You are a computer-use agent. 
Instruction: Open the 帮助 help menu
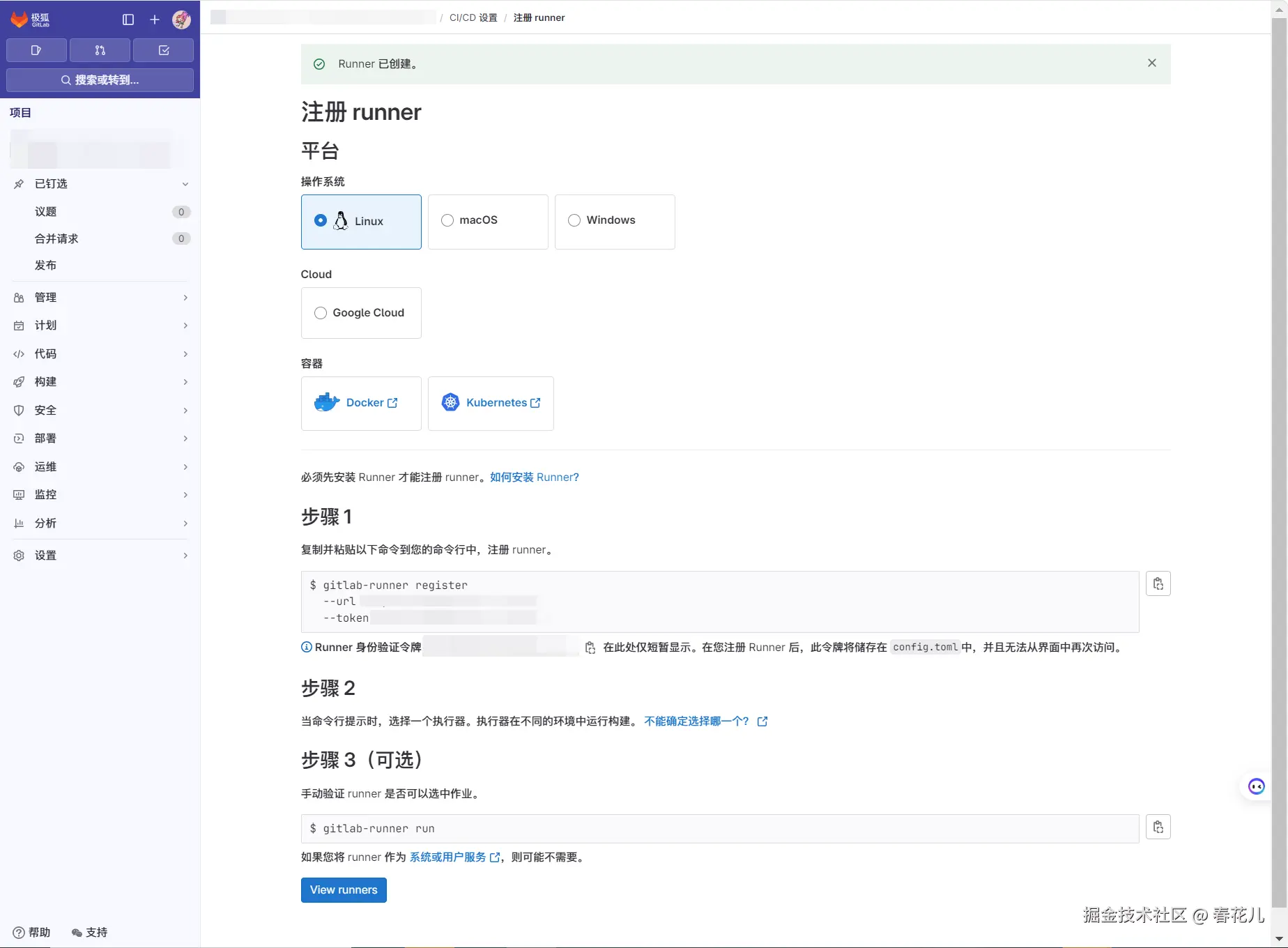32,933
